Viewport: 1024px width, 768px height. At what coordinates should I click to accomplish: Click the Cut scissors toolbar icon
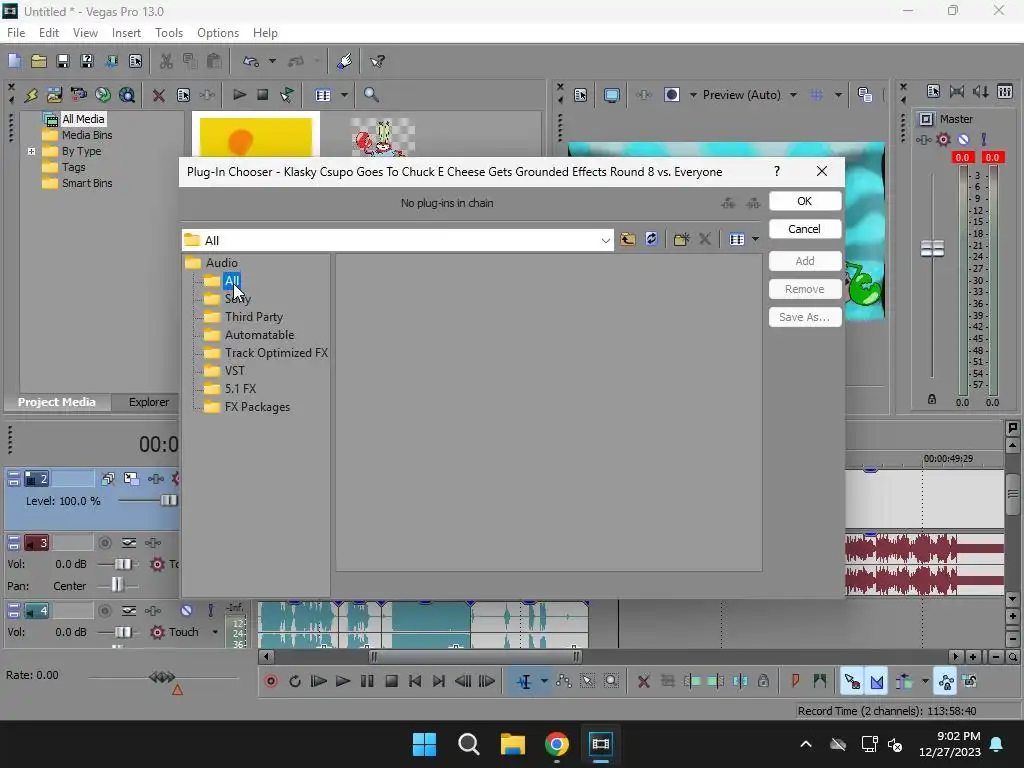tap(166, 61)
